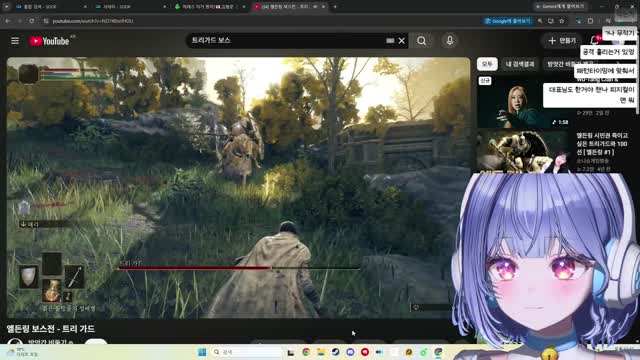Open Chrome icon left of File Explorer

tap(306, 352)
